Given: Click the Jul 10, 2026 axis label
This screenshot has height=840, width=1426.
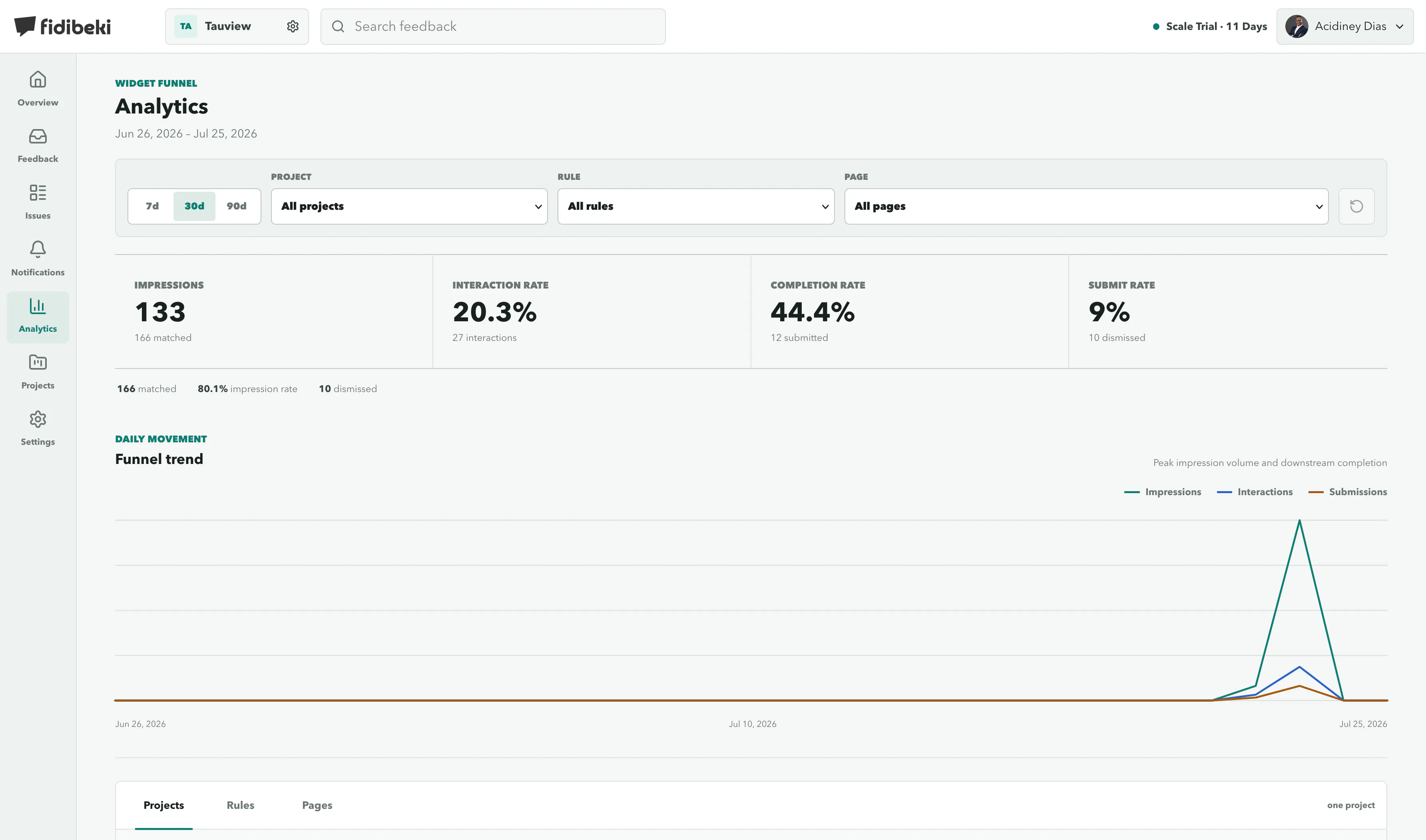Looking at the screenshot, I should coord(752,724).
